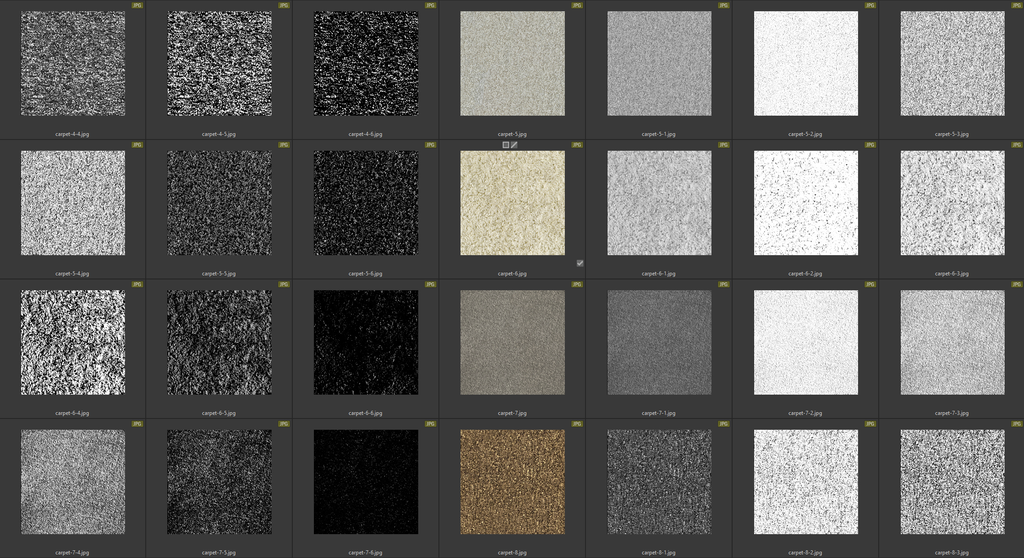Click the square icon above carpet-6.jpg thumbnail
The width and height of the screenshot is (1024, 558).
[x=506, y=145]
